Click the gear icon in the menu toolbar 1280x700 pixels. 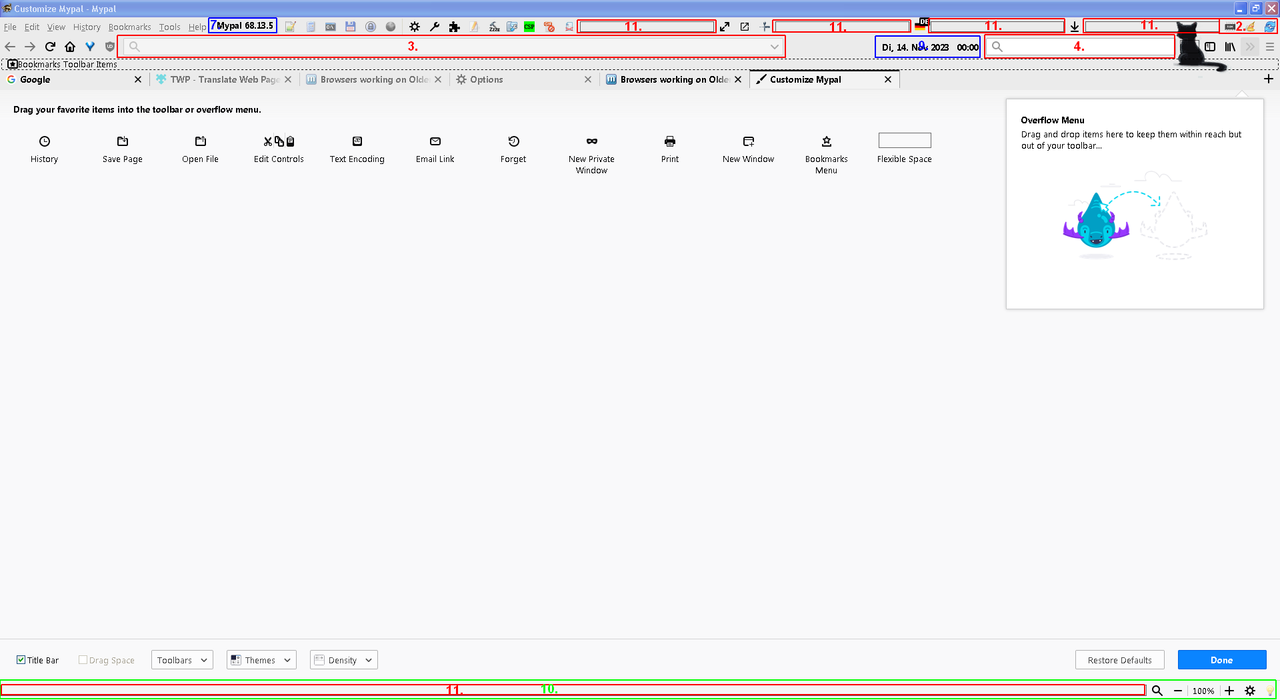click(415, 26)
